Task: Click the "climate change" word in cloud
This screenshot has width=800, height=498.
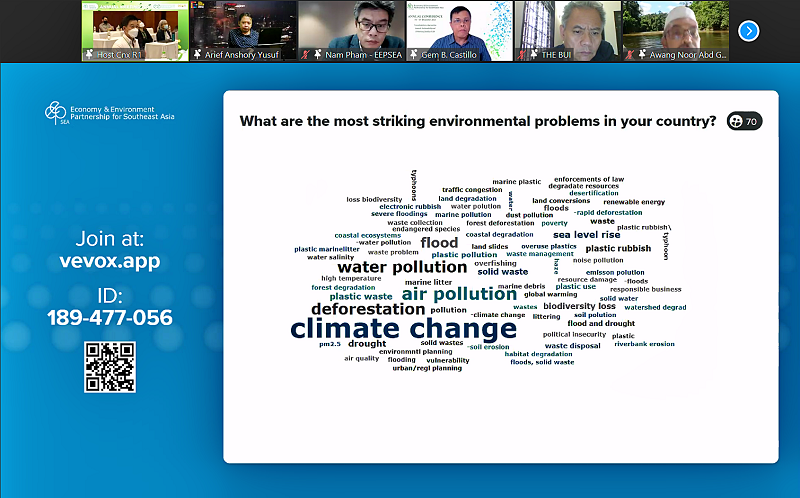Action: tap(403, 328)
